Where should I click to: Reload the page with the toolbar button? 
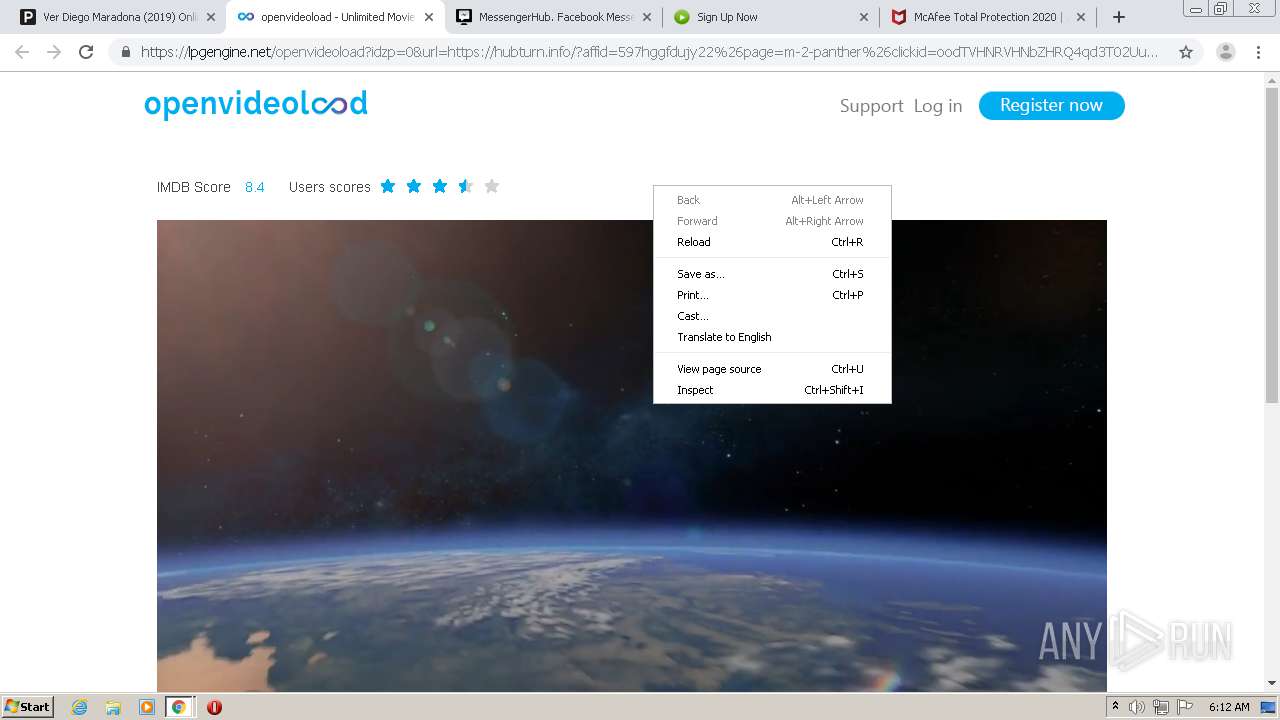(x=86, y=52)
